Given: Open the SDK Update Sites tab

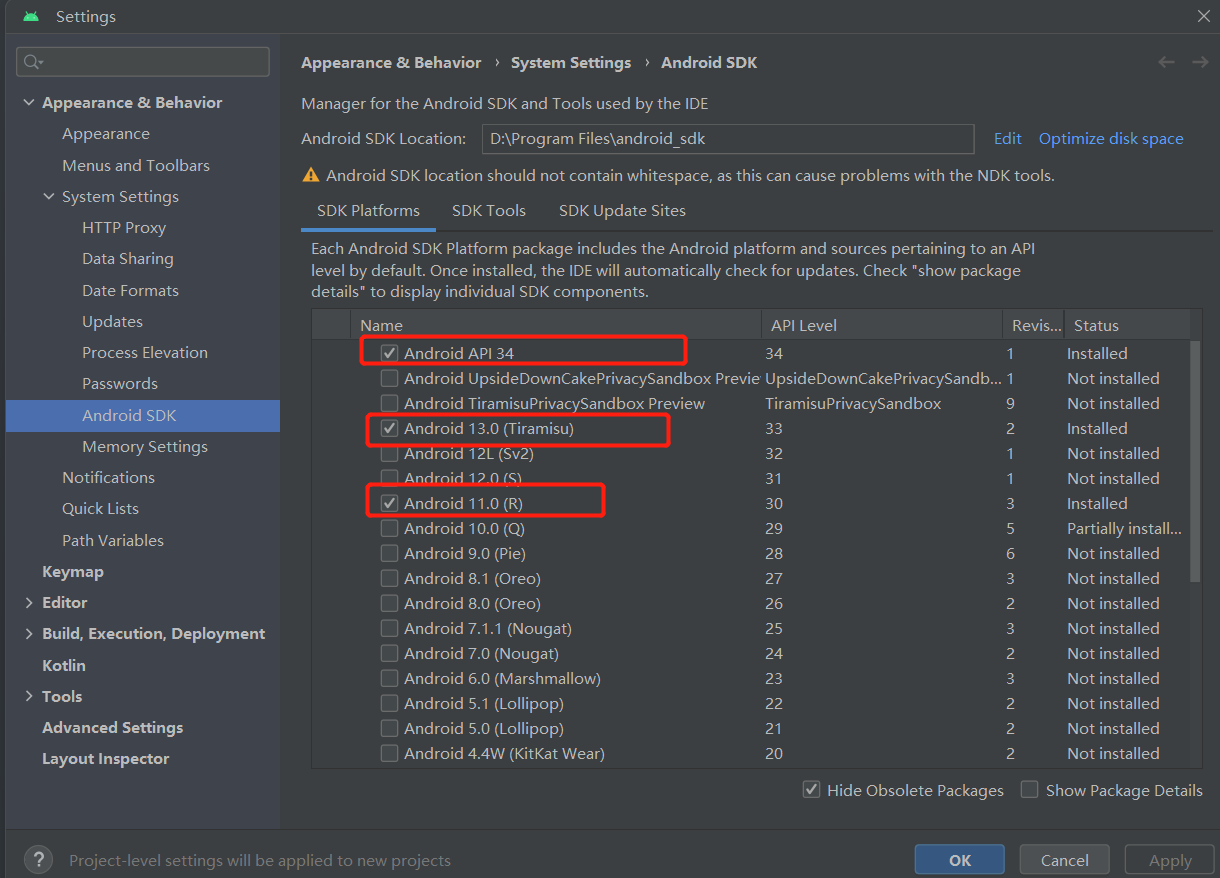Looking at the screenshot, I should tap(622, 211).
